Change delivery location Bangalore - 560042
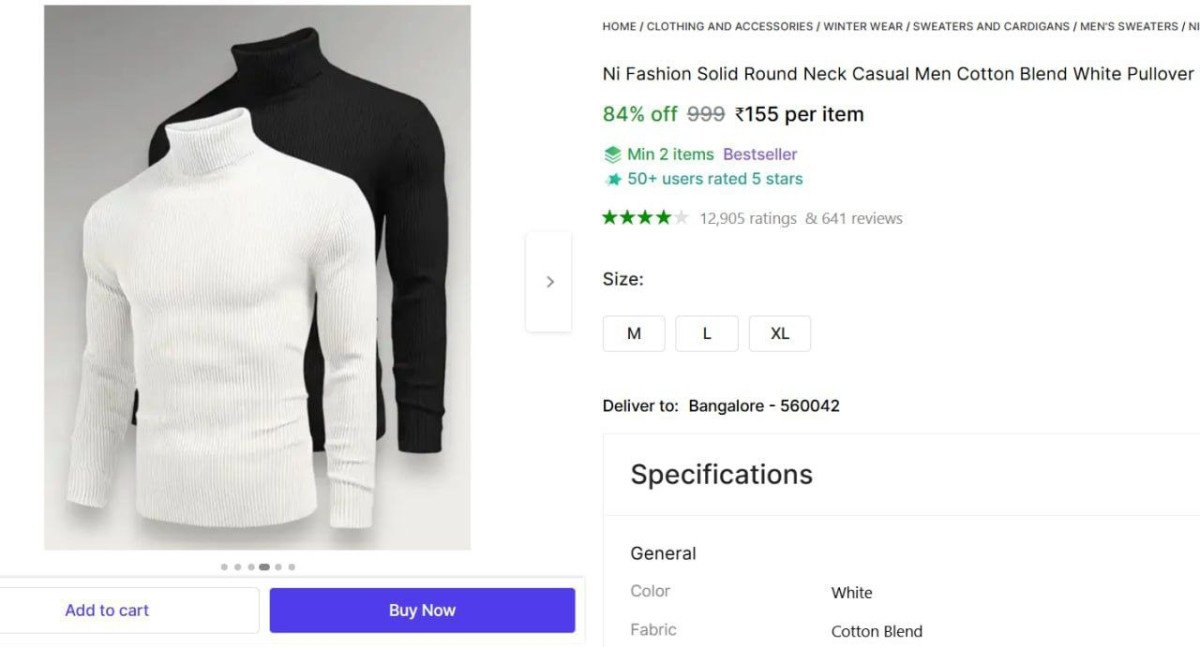 764,406
